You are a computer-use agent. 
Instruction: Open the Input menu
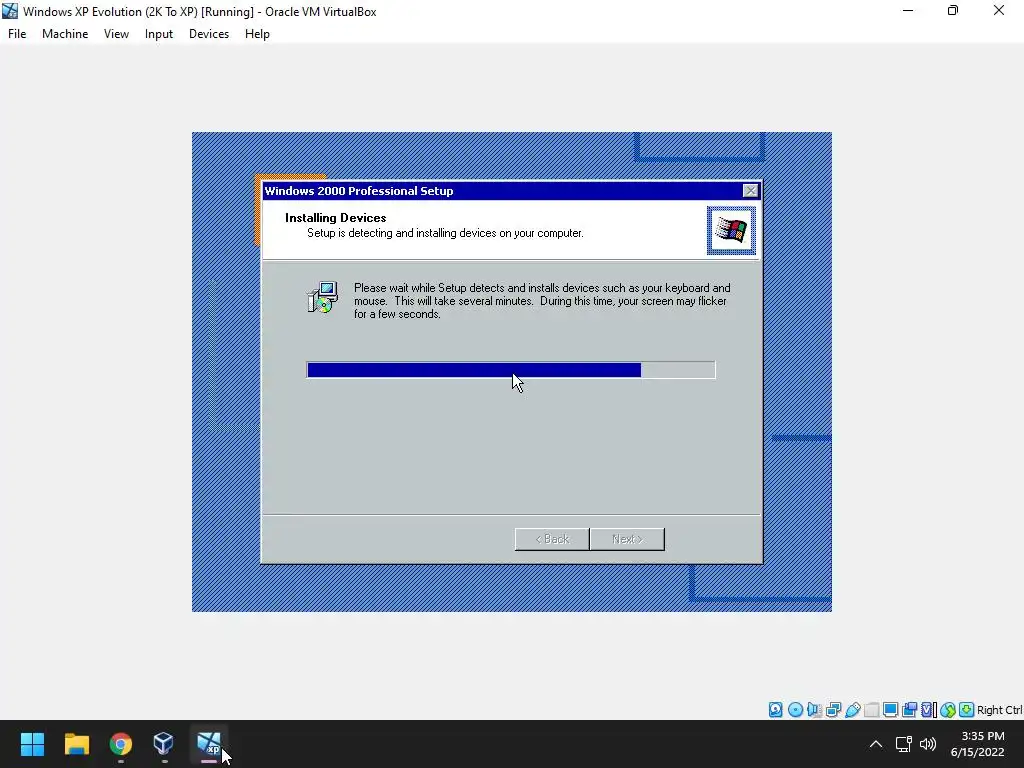click(x=159, y=34)
